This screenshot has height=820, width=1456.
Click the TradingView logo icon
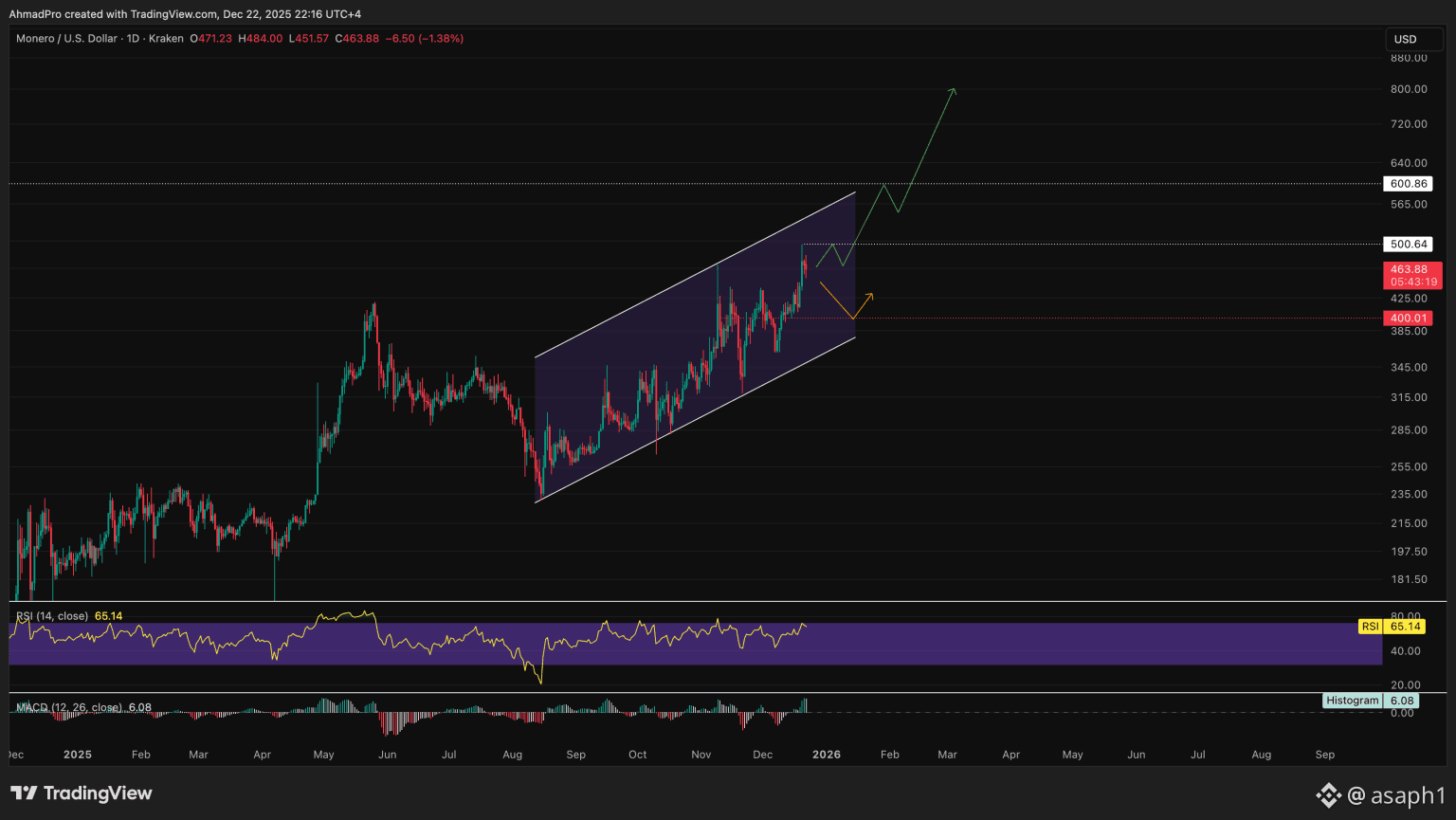[x=24, y=793]
